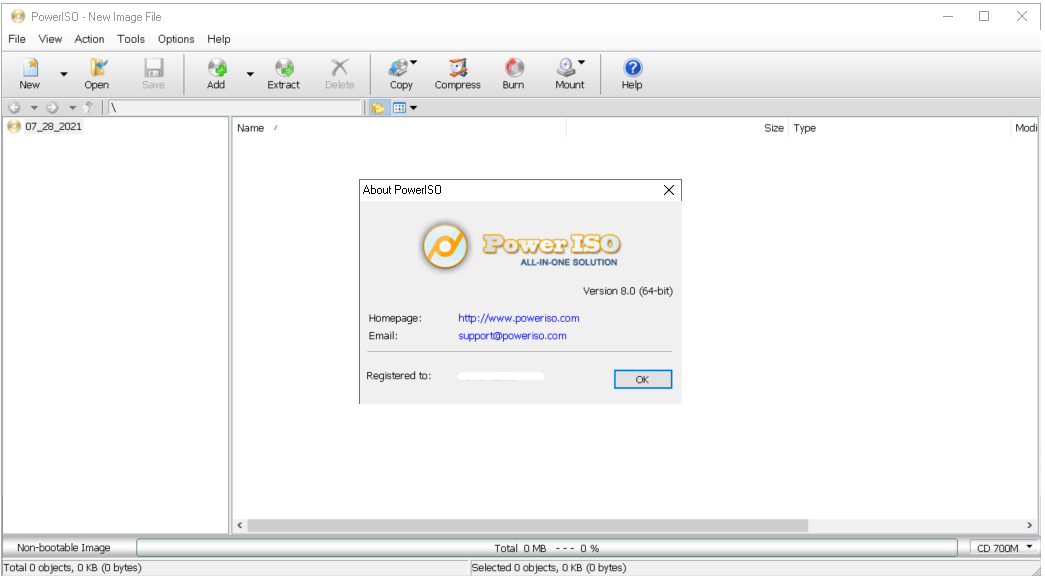
Task: Expand the New button dropdown arrow
Action: point(64,74)
